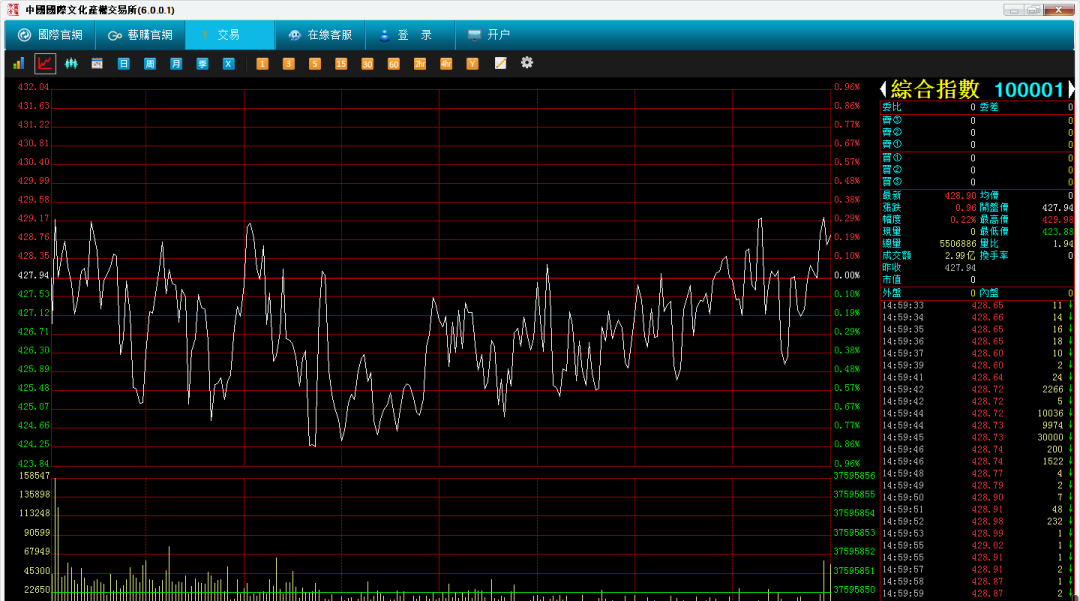
Task: Go to previous instrument left arrow
Action: coord(883,89)
